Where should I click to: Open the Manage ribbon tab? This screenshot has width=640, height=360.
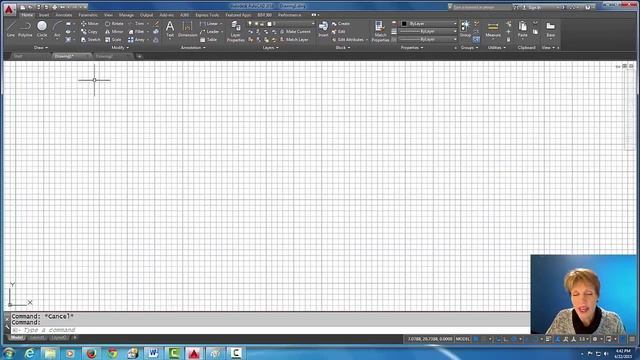tap(126, 15)
